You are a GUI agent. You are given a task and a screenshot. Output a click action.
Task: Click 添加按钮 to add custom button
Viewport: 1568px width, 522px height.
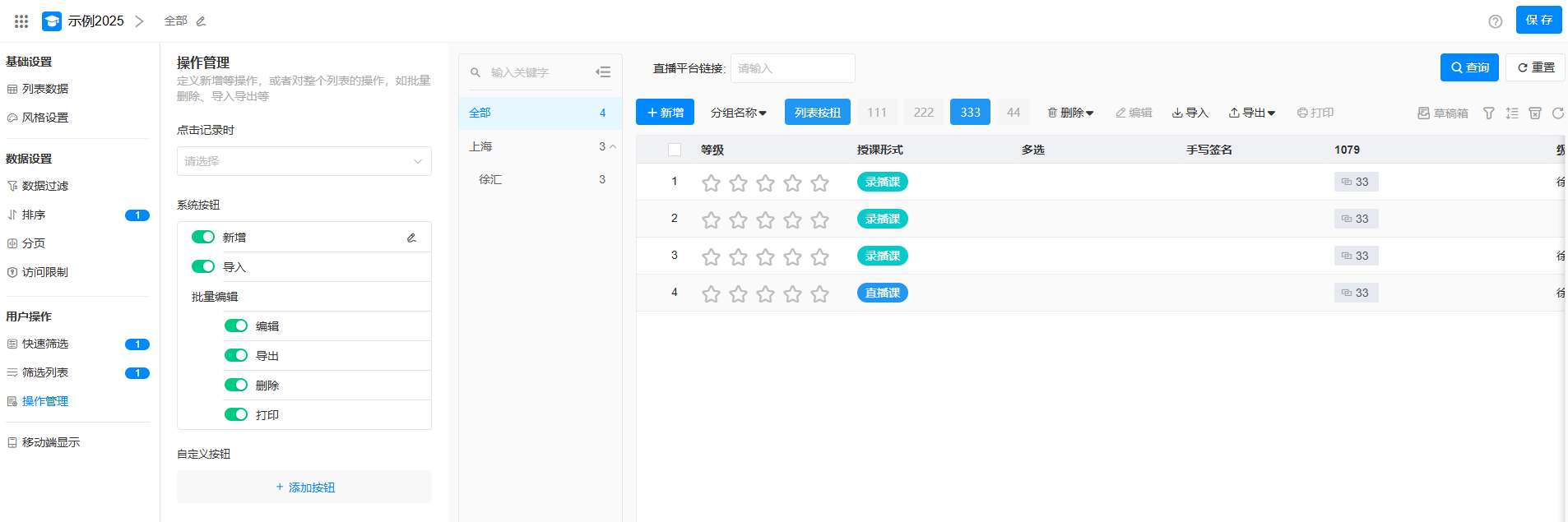coord(304,487)
